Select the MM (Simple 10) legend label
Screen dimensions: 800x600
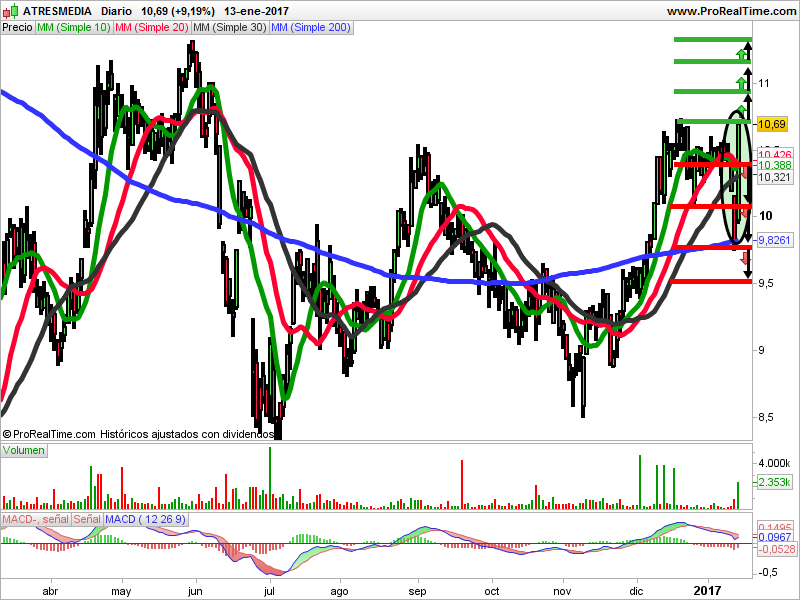(73, 28)
